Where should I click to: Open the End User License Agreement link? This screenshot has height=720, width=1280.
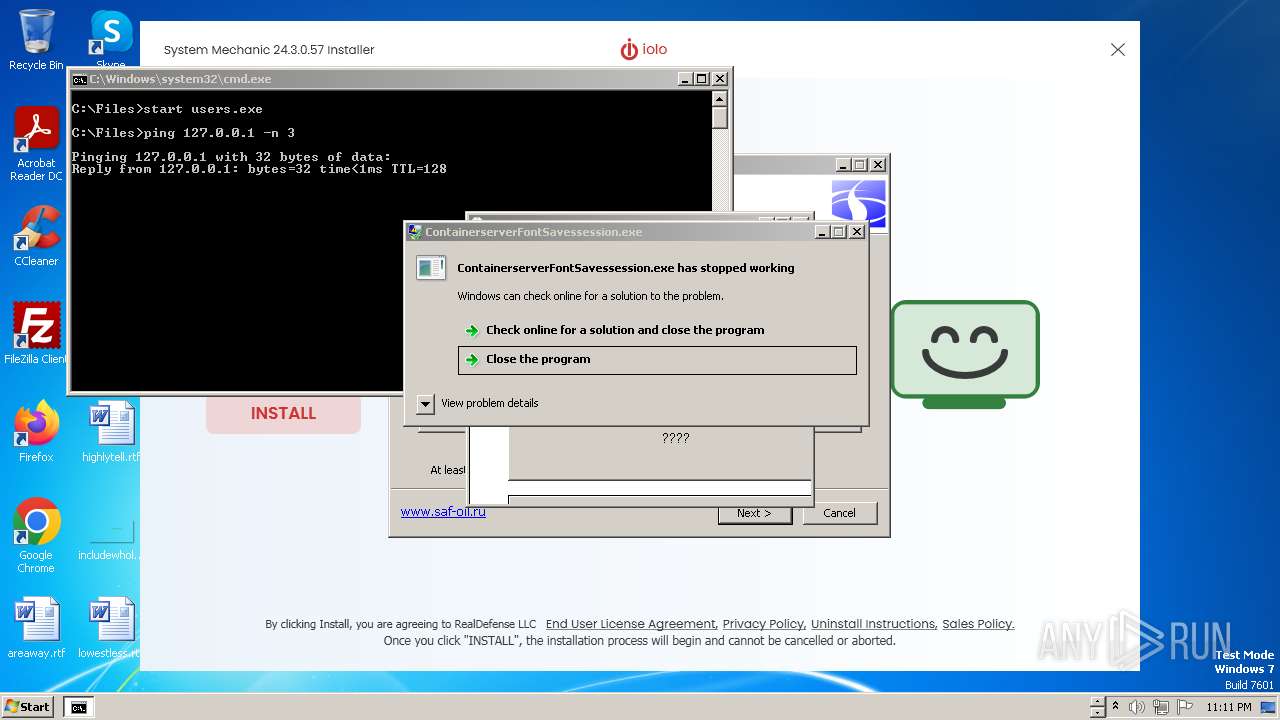(630, 624)
